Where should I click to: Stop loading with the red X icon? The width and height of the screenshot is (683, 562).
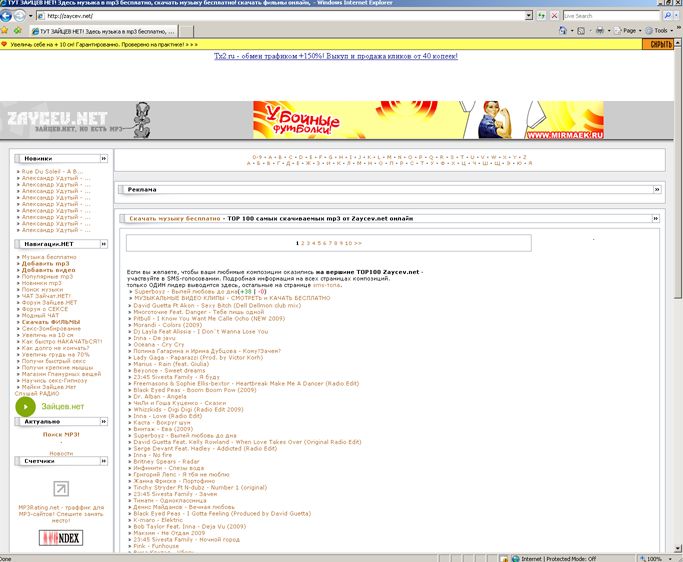pyautogui.click(x=555, y=16)
